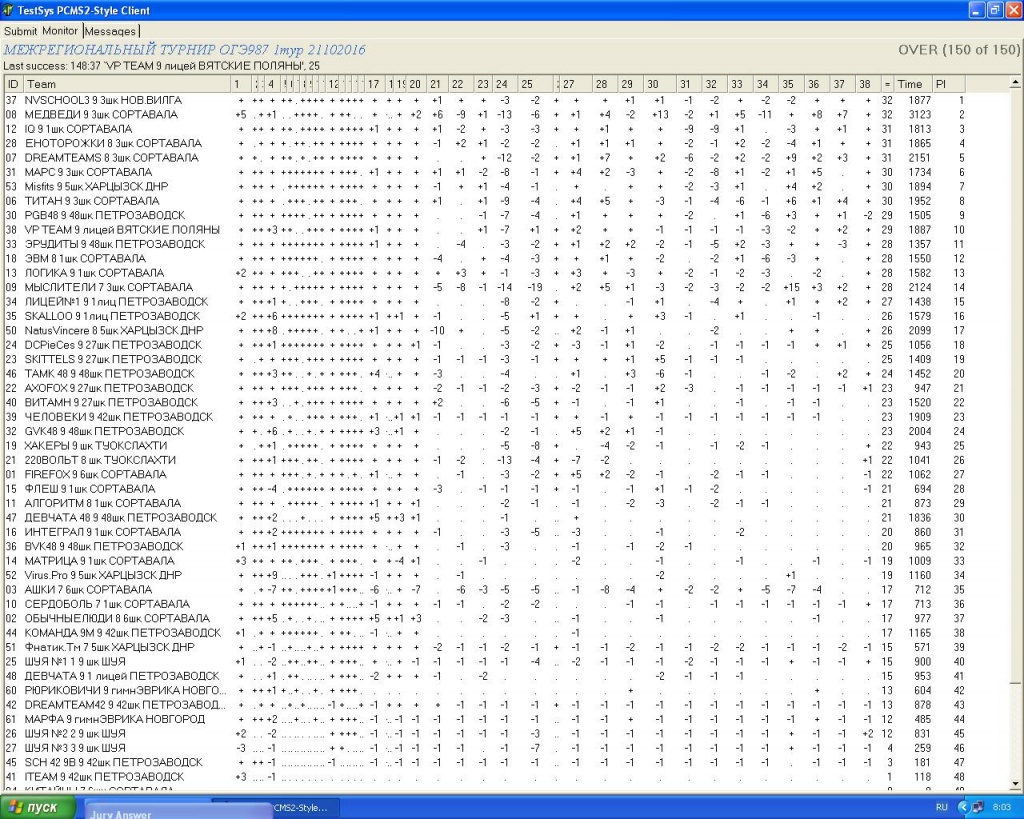The height and width of the screenshot is (819, 1024).
Task: Click the Time column header
Action: pos(913,84)
